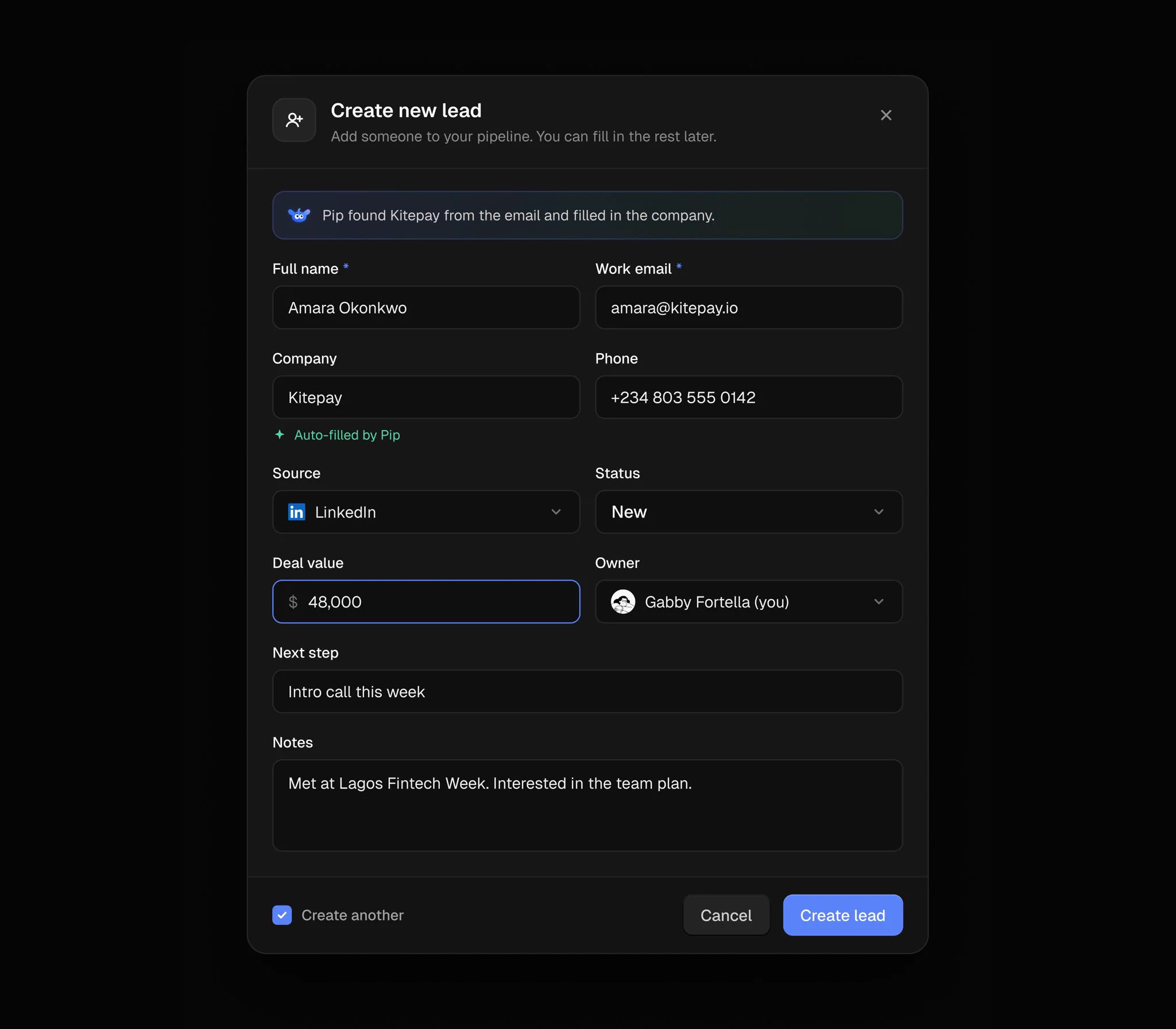This screenshot has height=1029, width=1176.
Task: Click the Pip found Kitepay banner text
Action: (518, 215)
